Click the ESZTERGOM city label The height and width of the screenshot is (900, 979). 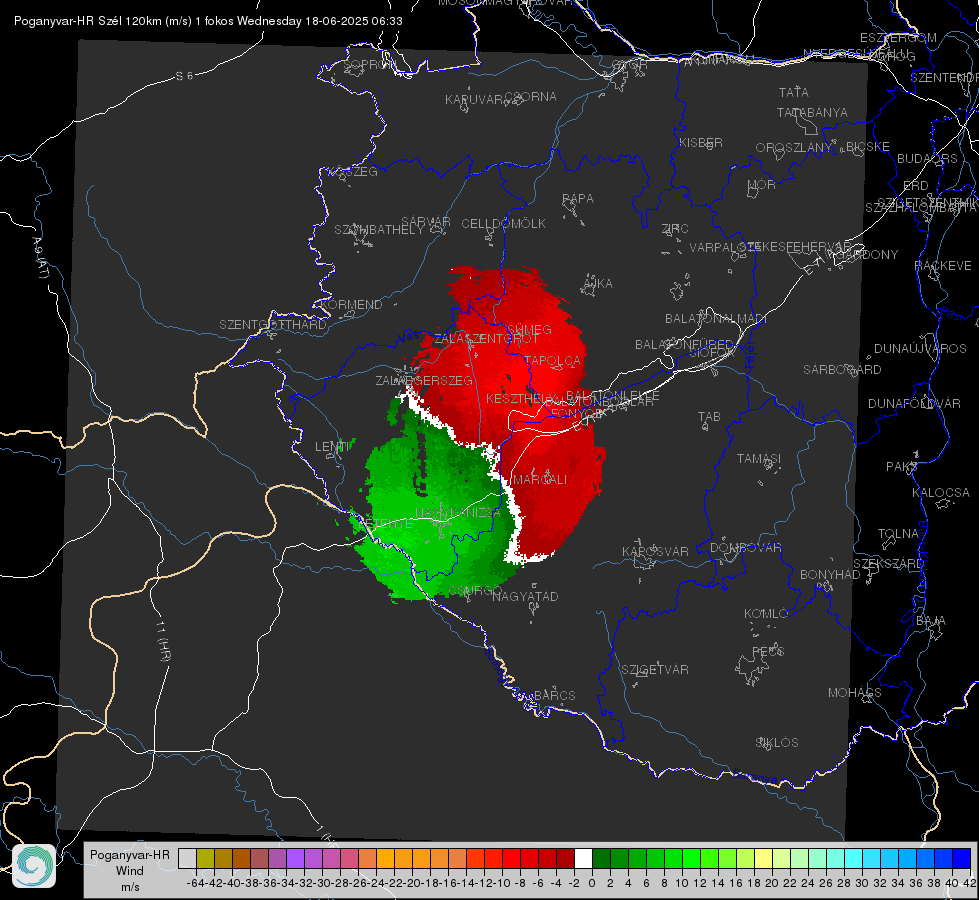(898, 37)
